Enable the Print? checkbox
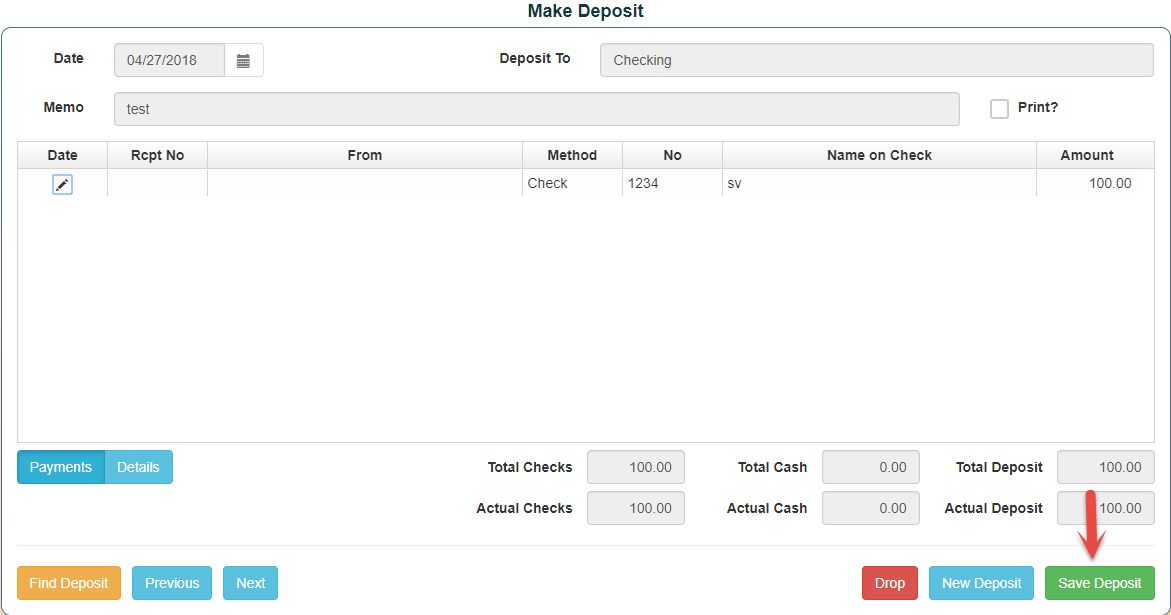 [999, 109]
